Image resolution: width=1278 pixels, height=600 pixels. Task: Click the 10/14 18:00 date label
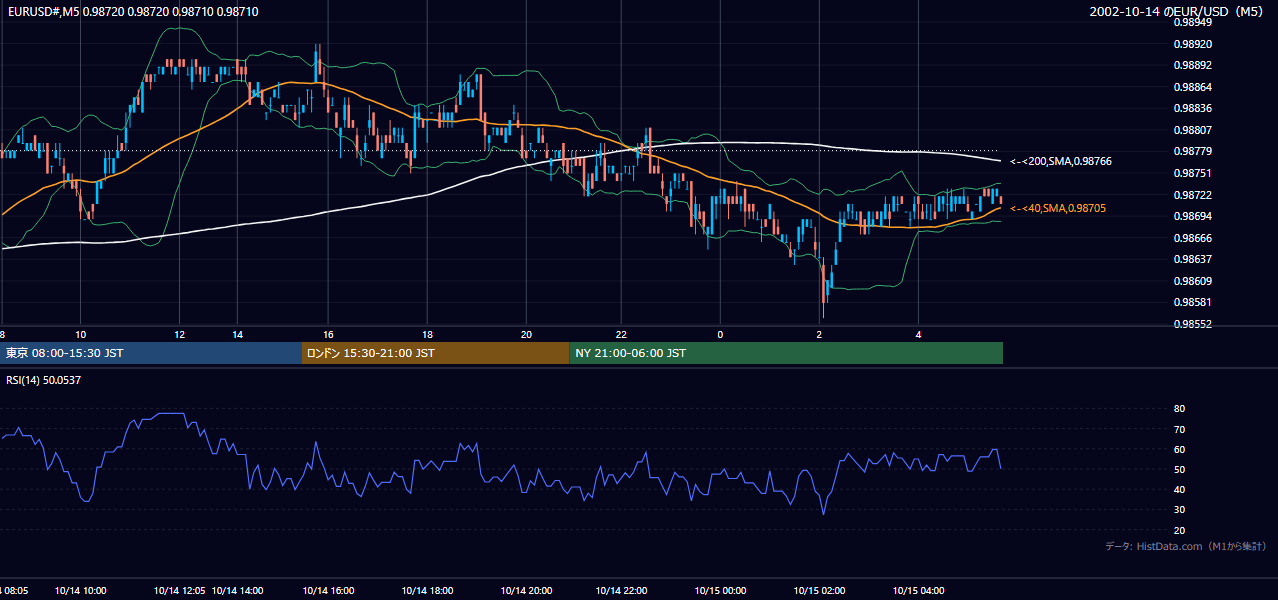pyautogui.click(x=428, y=591)
